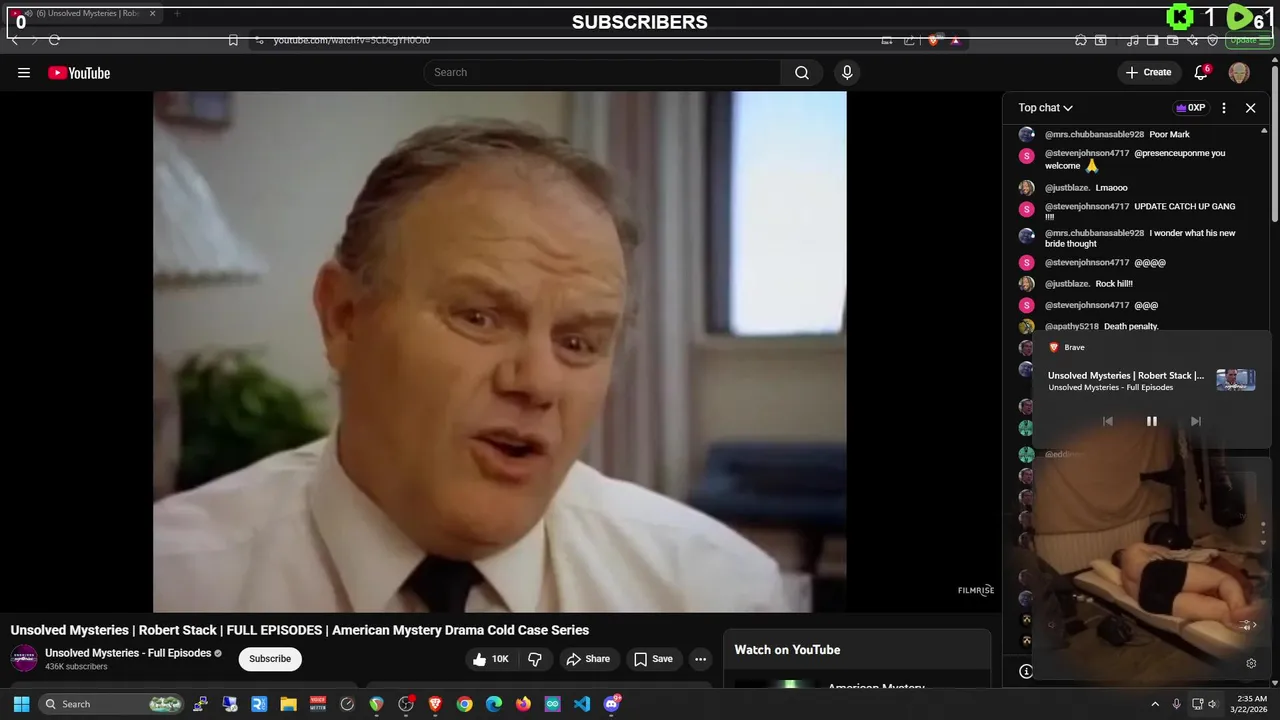The image size is (1280, 720).
Task: Skip to next track in media popup
Action: tap(1195, 421)
